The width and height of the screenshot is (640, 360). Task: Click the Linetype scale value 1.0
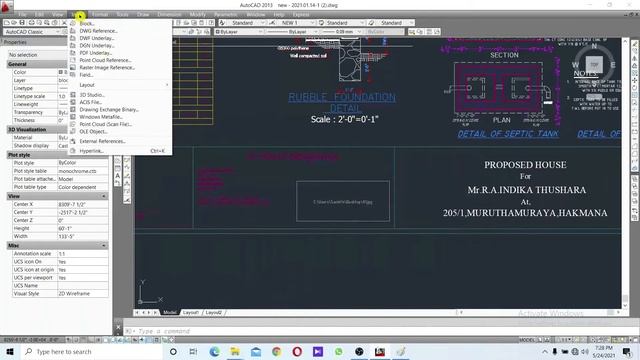click(62, 96)
